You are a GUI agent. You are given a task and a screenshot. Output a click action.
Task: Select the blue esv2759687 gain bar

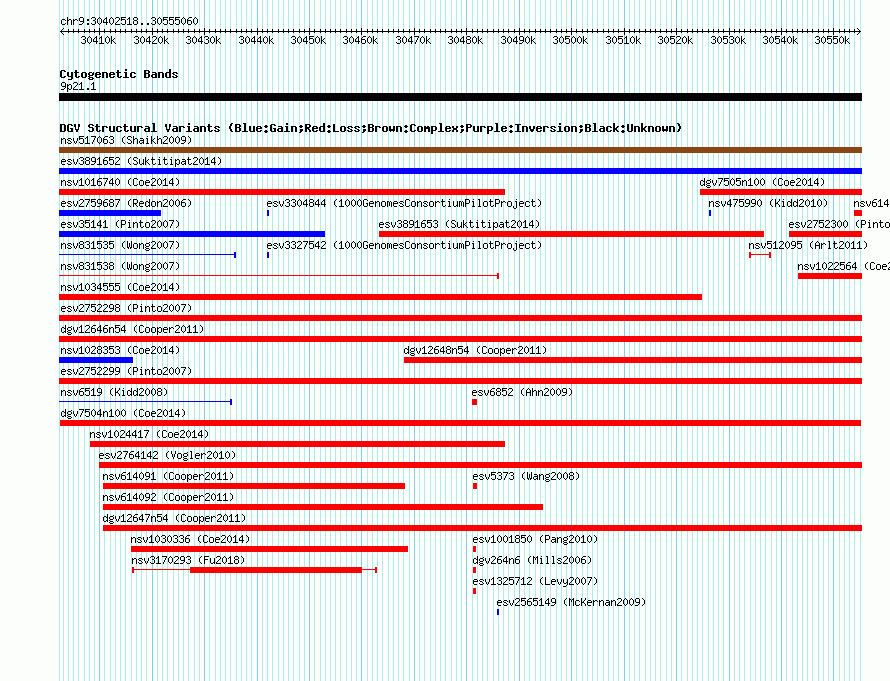(110, 213)
